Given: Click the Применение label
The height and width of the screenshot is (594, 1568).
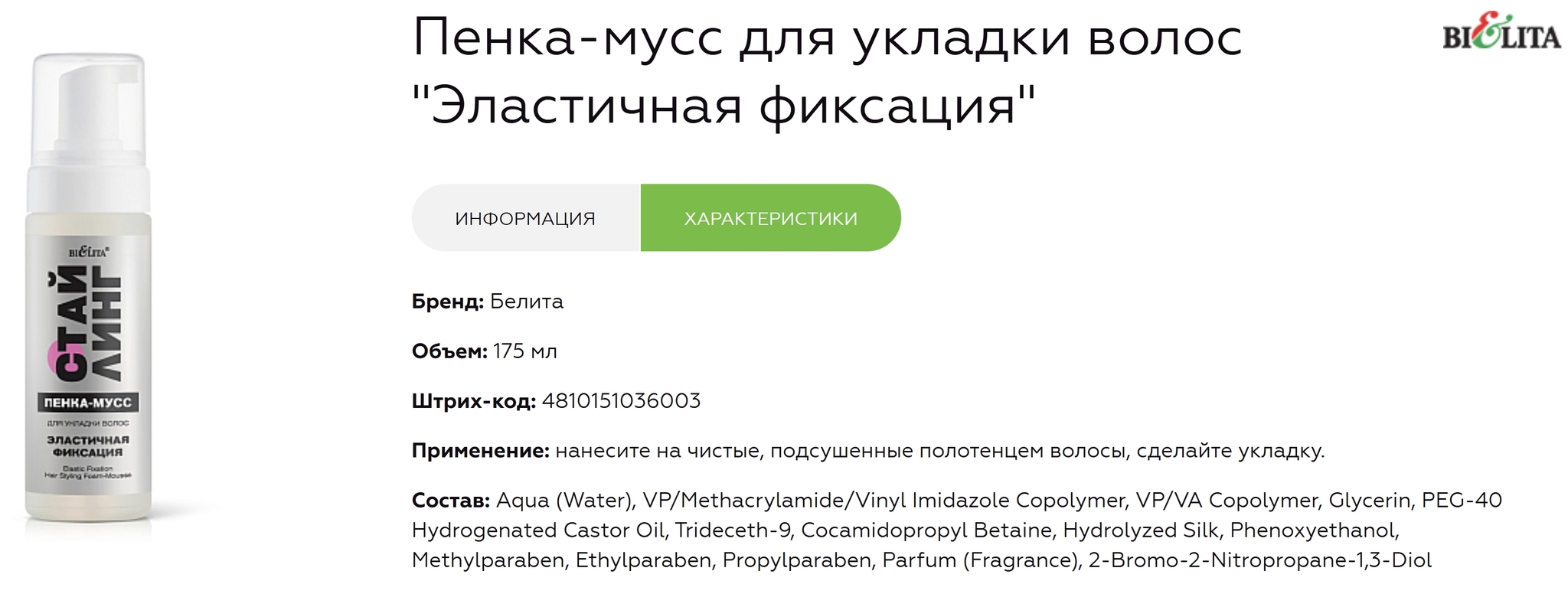Looking at the screenshot, I should coord(481,451).
